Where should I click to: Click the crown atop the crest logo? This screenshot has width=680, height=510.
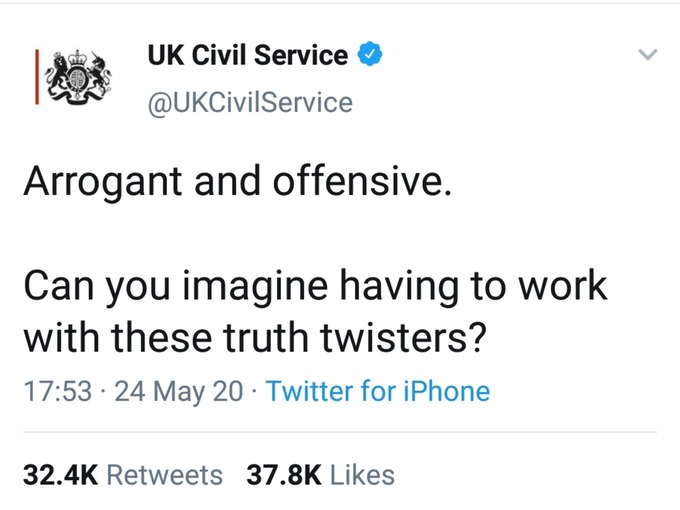pyautogui.click(x=78, y=57)
